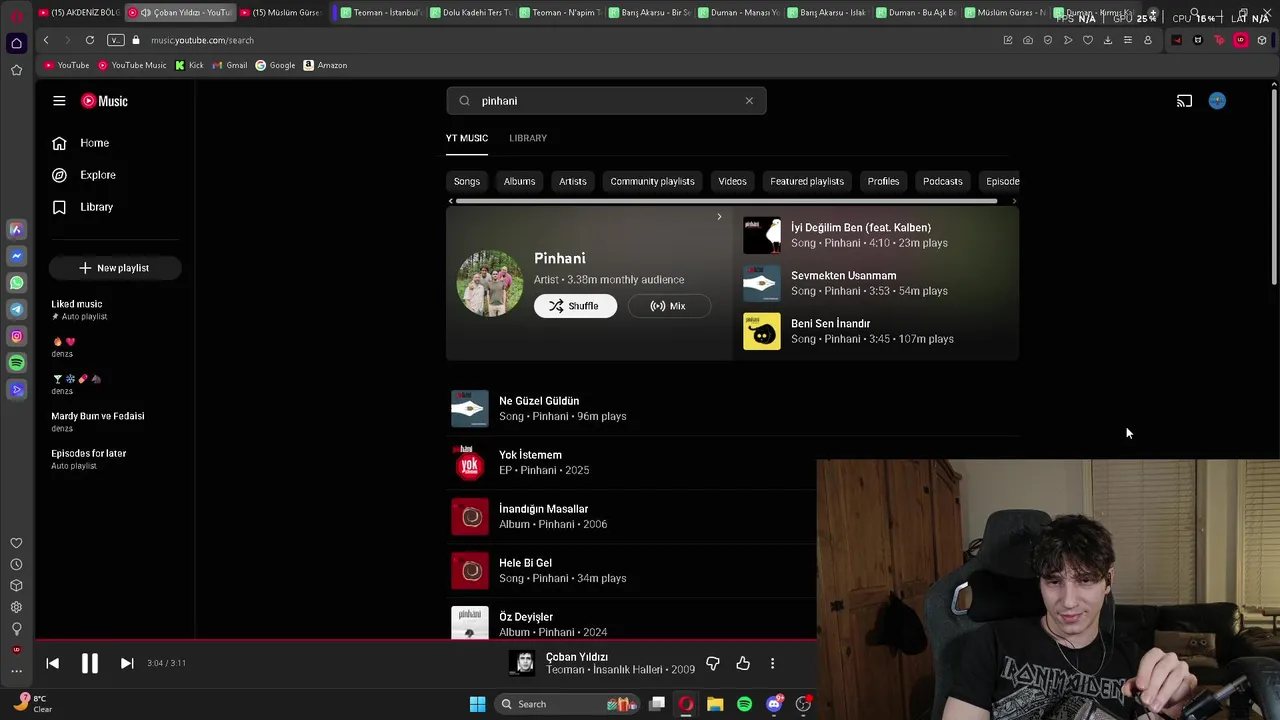Open Telegram in Opera sidebar
Screen dimensions: 1280x720
point(16,310)
